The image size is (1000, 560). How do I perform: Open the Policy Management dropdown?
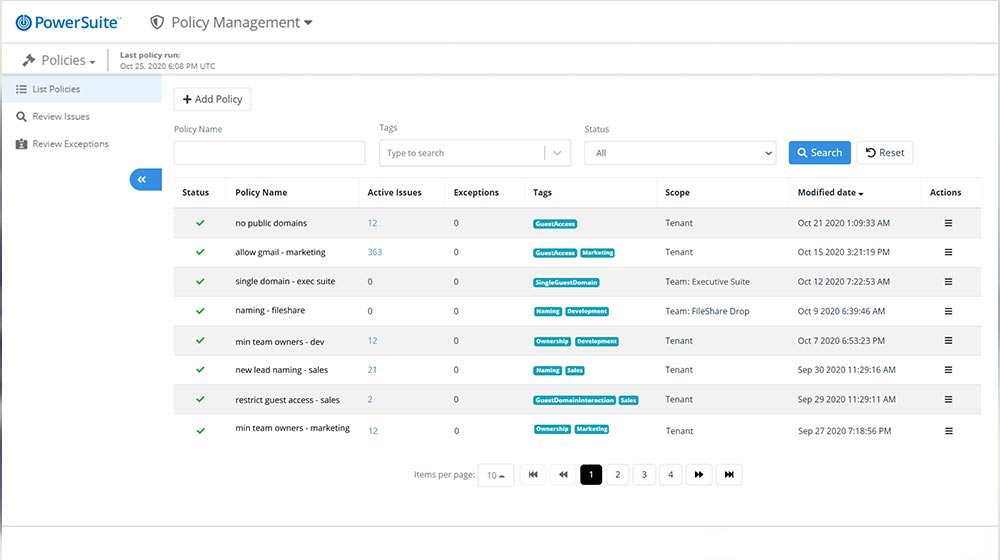[231, 22]
